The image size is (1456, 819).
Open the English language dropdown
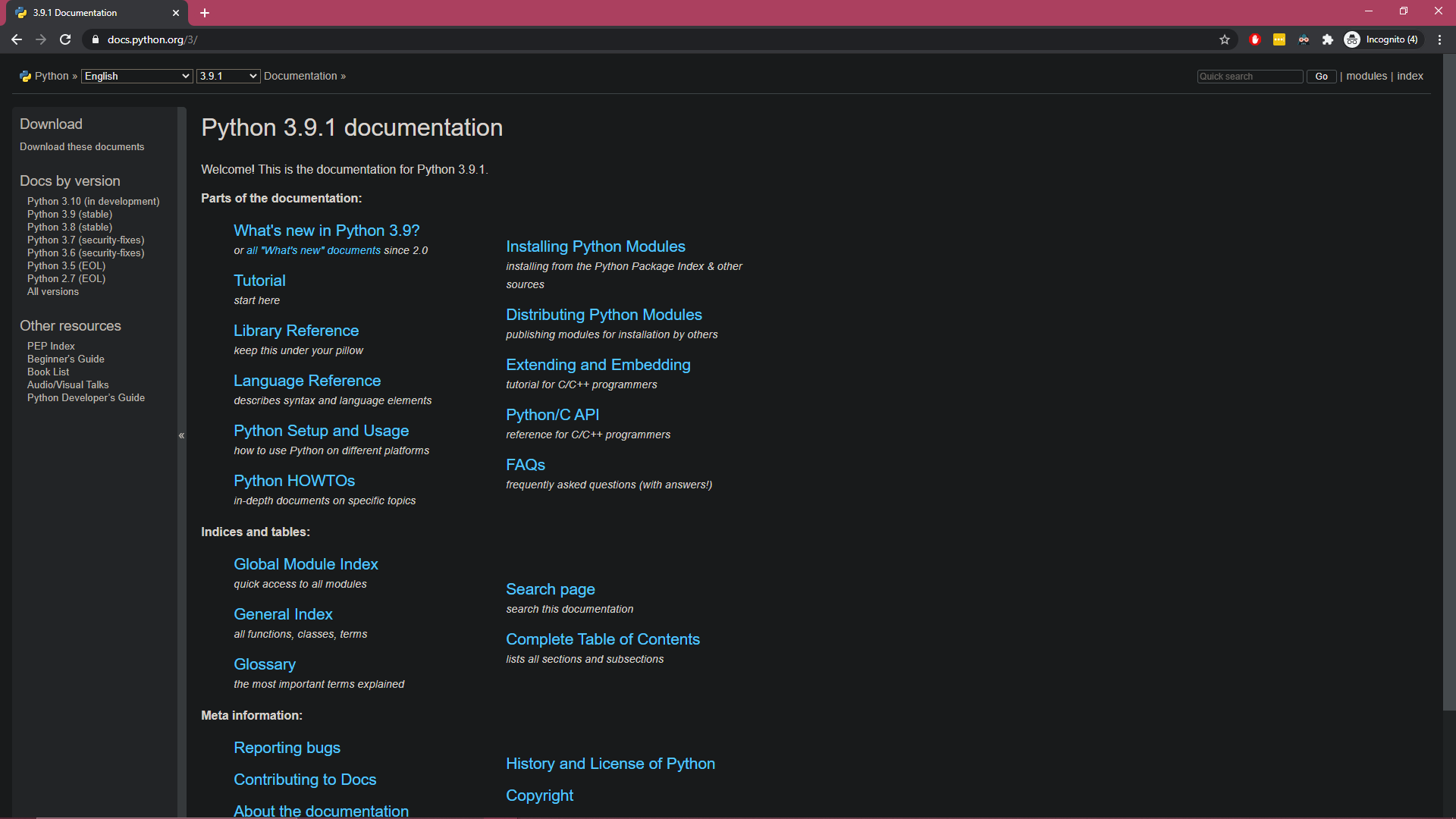click(136, 76)
